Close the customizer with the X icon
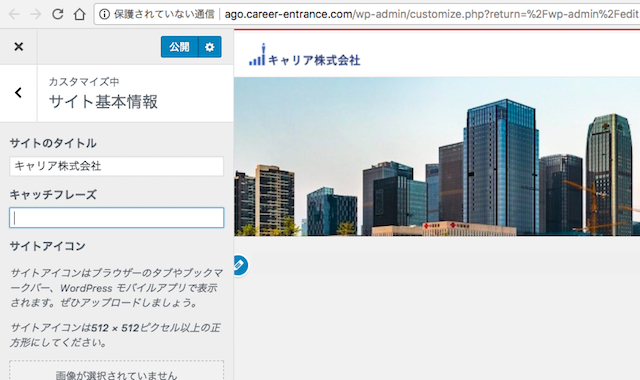Image resolution: width=640 pixels, height=380 pixels. click(x=18, y=47)
